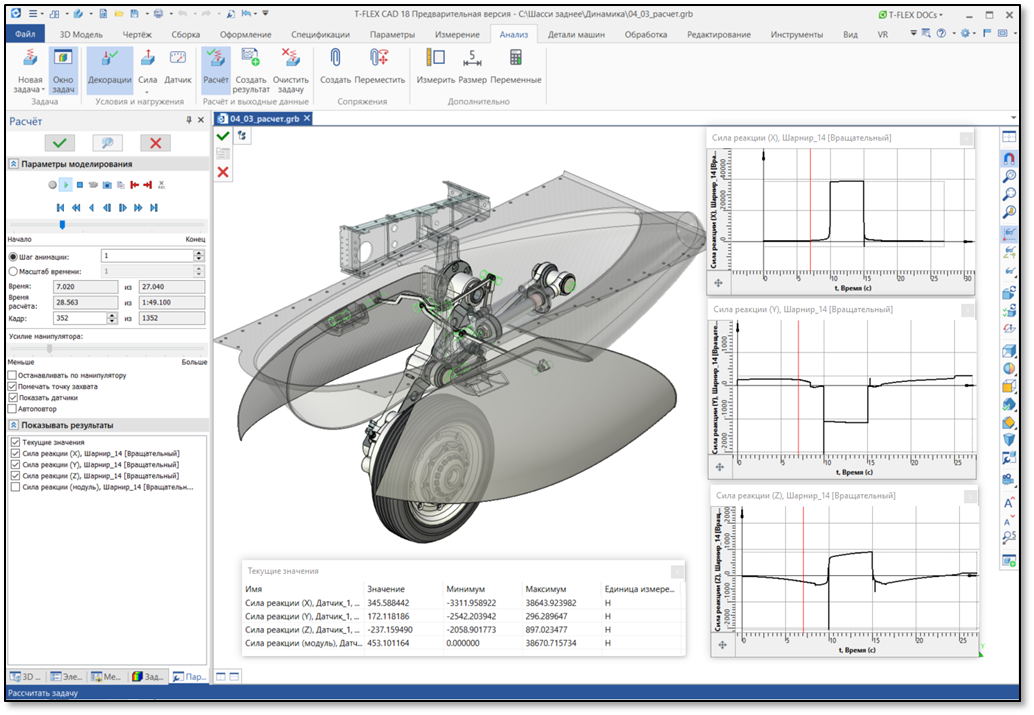1034x715 pixels.
Task: Check Останавливать по манипулятору option
Action: (x=12, y=375)
